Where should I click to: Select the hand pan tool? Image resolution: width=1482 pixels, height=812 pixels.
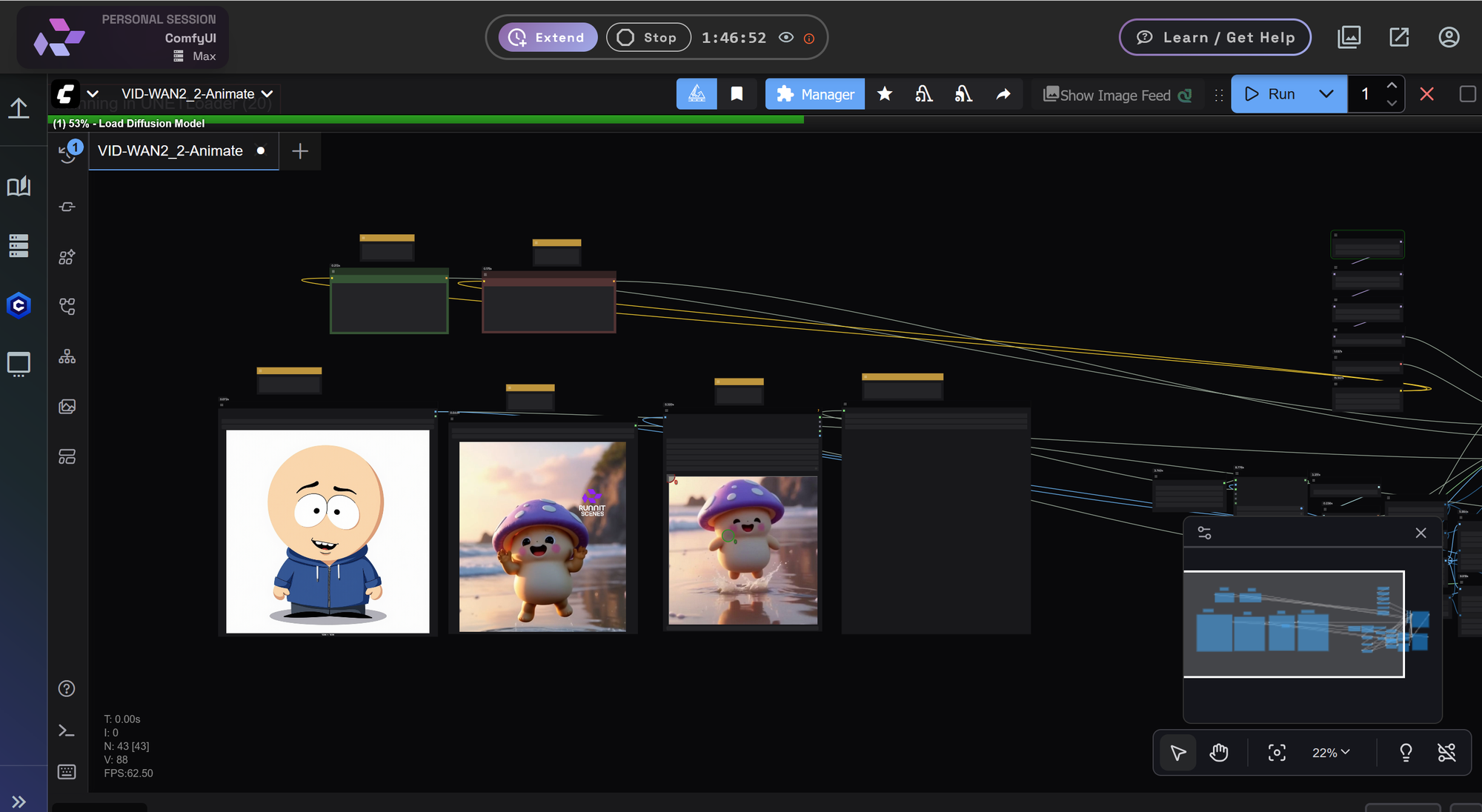1219,753
